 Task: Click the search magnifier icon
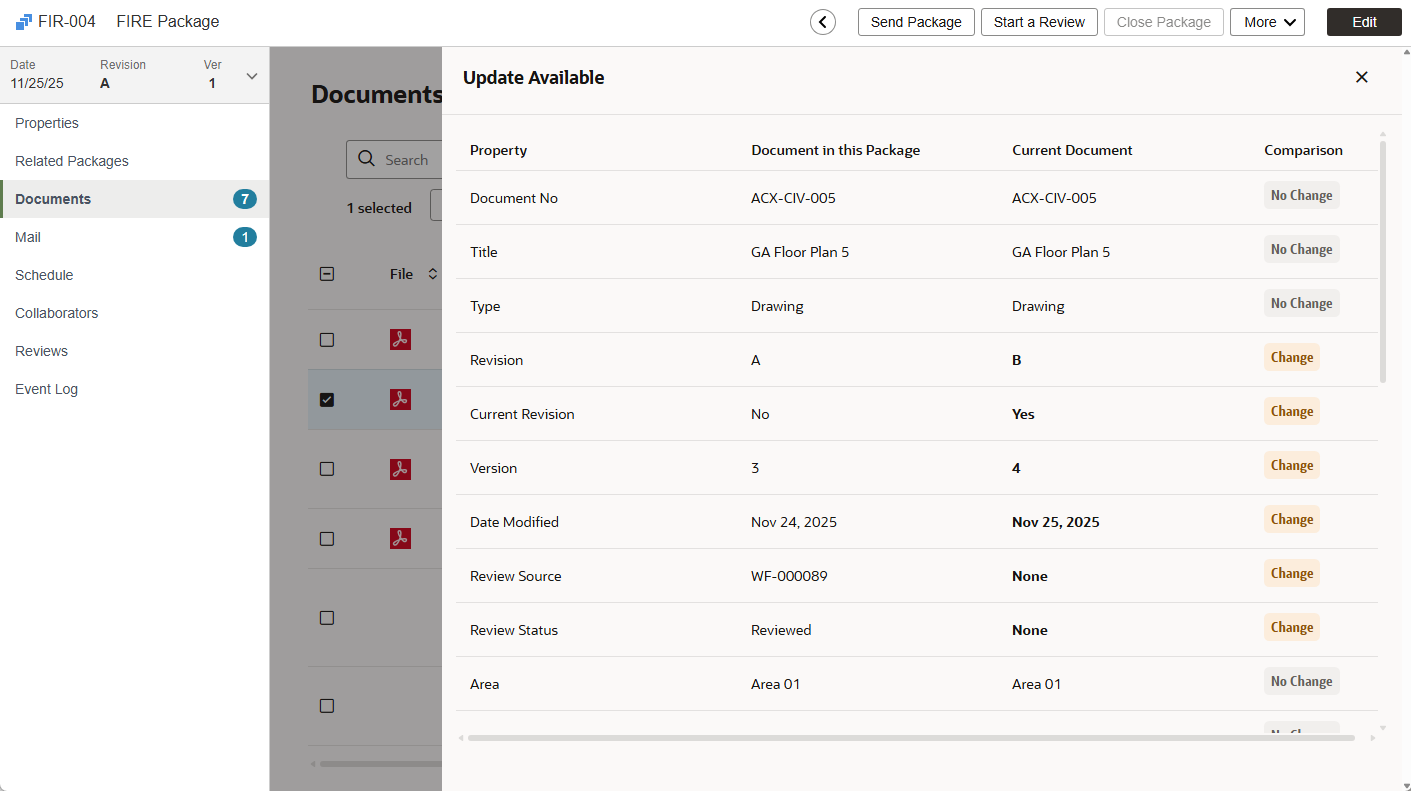[x=367, y=160]
